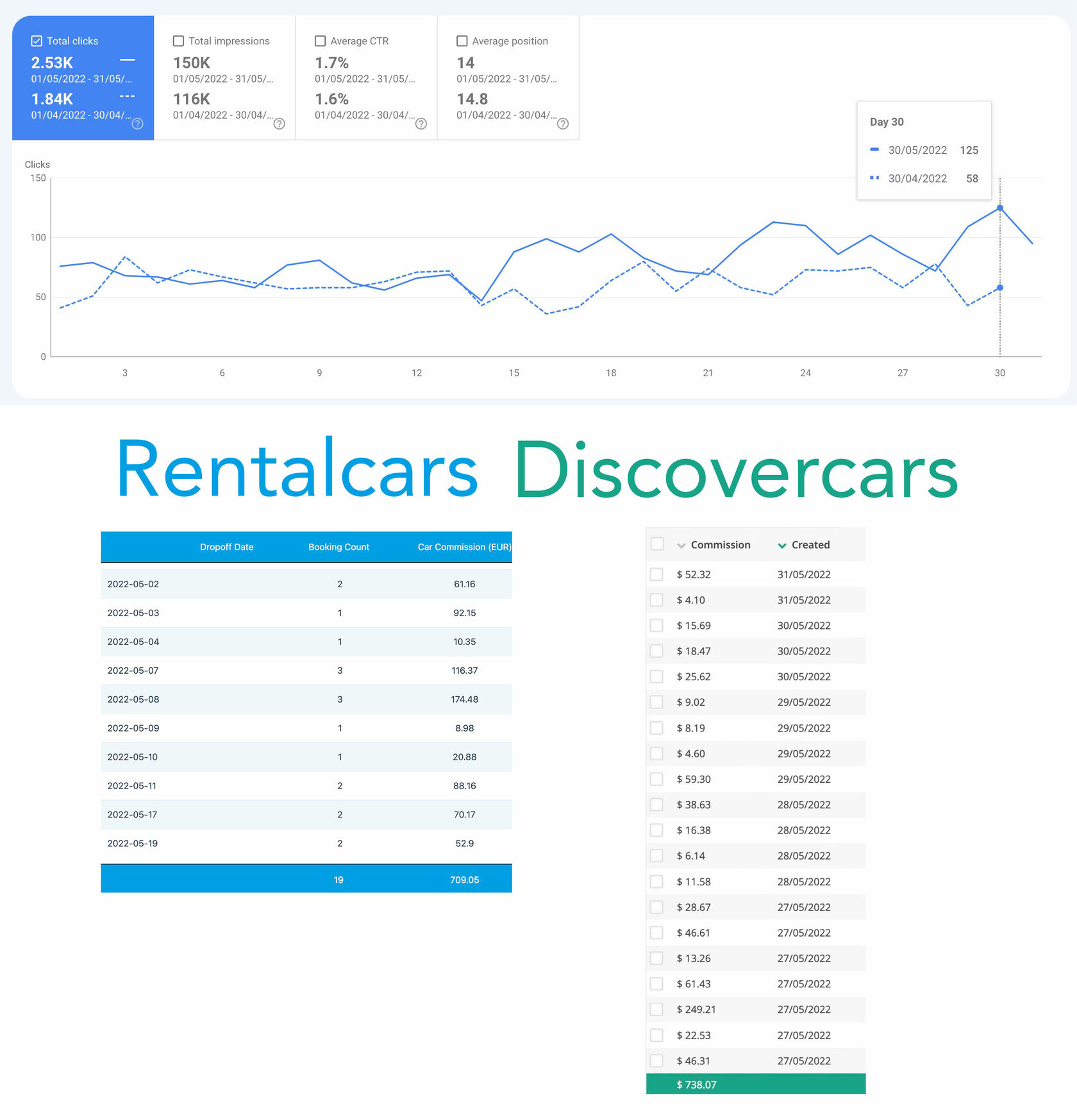1077x1120 pixels.
Task: Check the $ 38.63 commission row
Action: 656,805
